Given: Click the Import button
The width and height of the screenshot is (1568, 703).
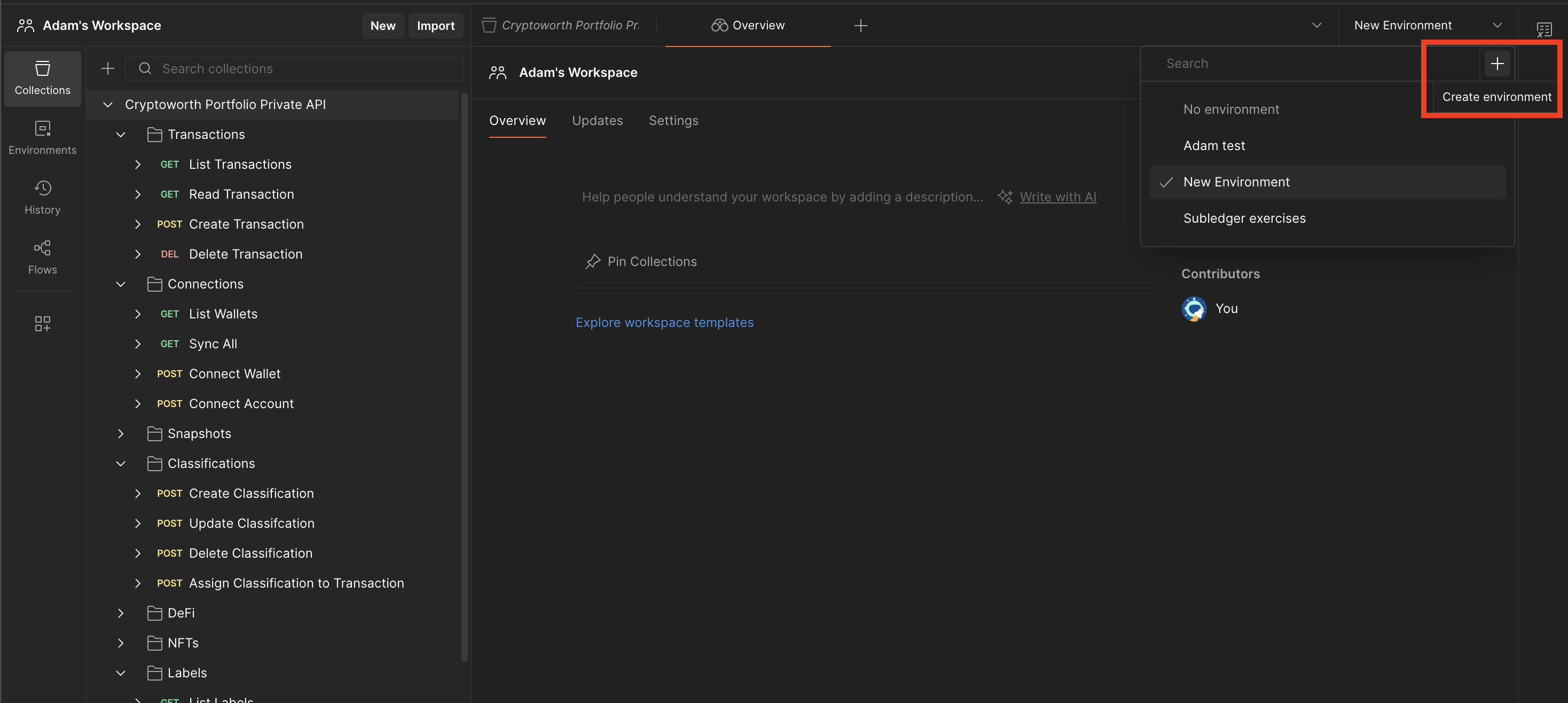Looking at the screenshot, I should click(x=435, y=26).
